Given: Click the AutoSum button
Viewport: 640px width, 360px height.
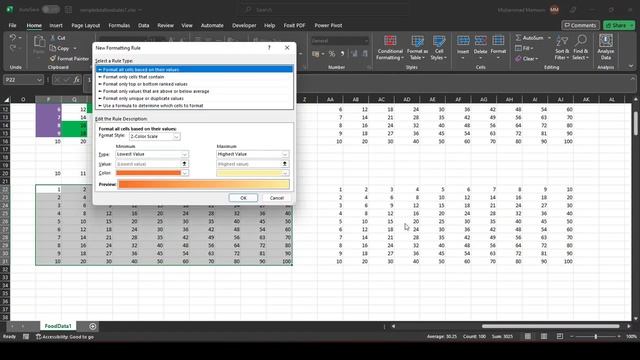Looking at the screenshot, I should tap(529, 38).
